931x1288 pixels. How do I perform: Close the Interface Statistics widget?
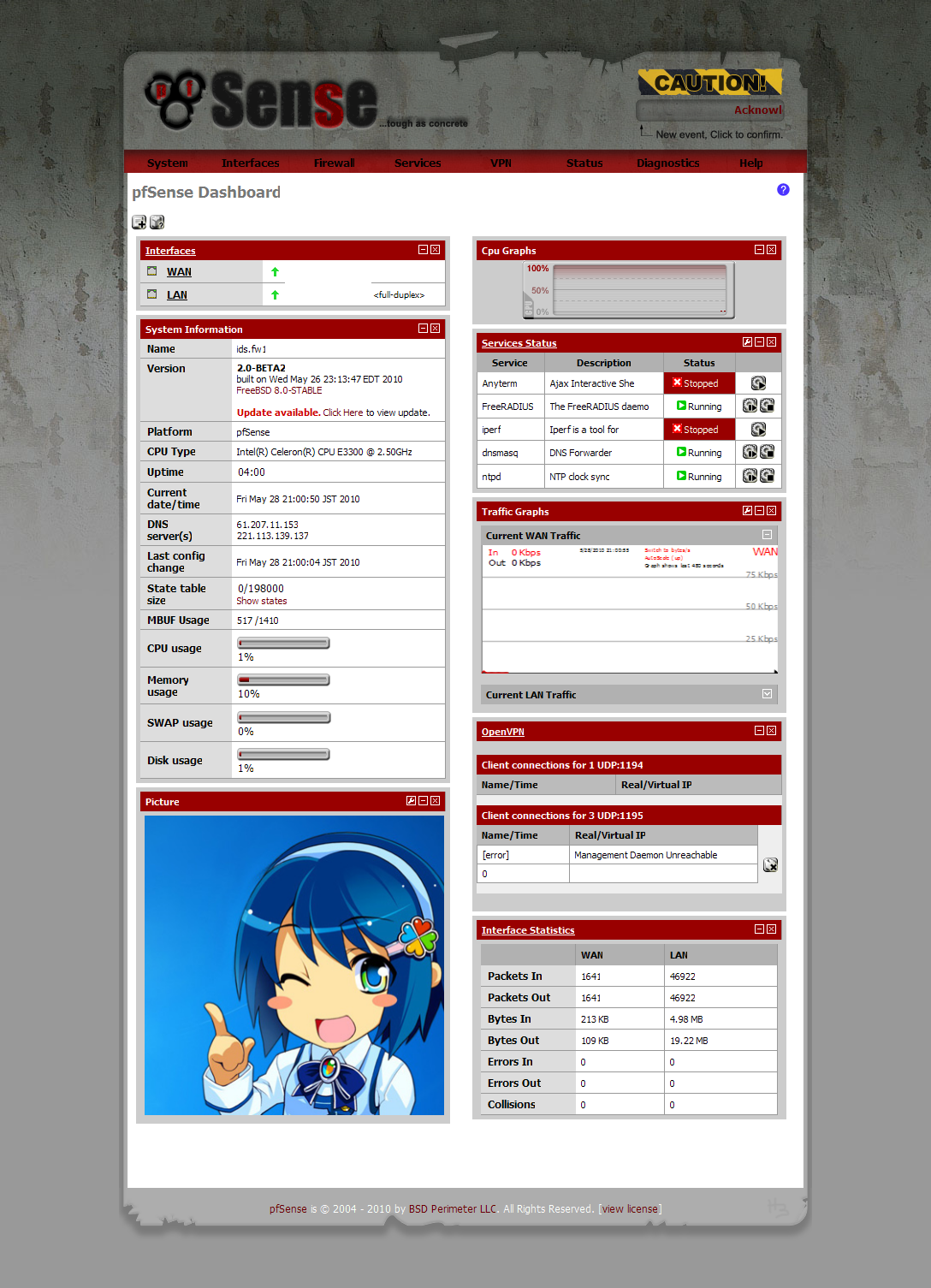coord(771,929)
